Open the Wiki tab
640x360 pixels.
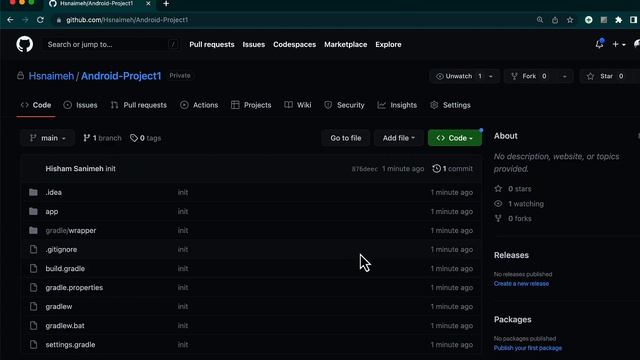pyautogui.click(x=298, y=105)
